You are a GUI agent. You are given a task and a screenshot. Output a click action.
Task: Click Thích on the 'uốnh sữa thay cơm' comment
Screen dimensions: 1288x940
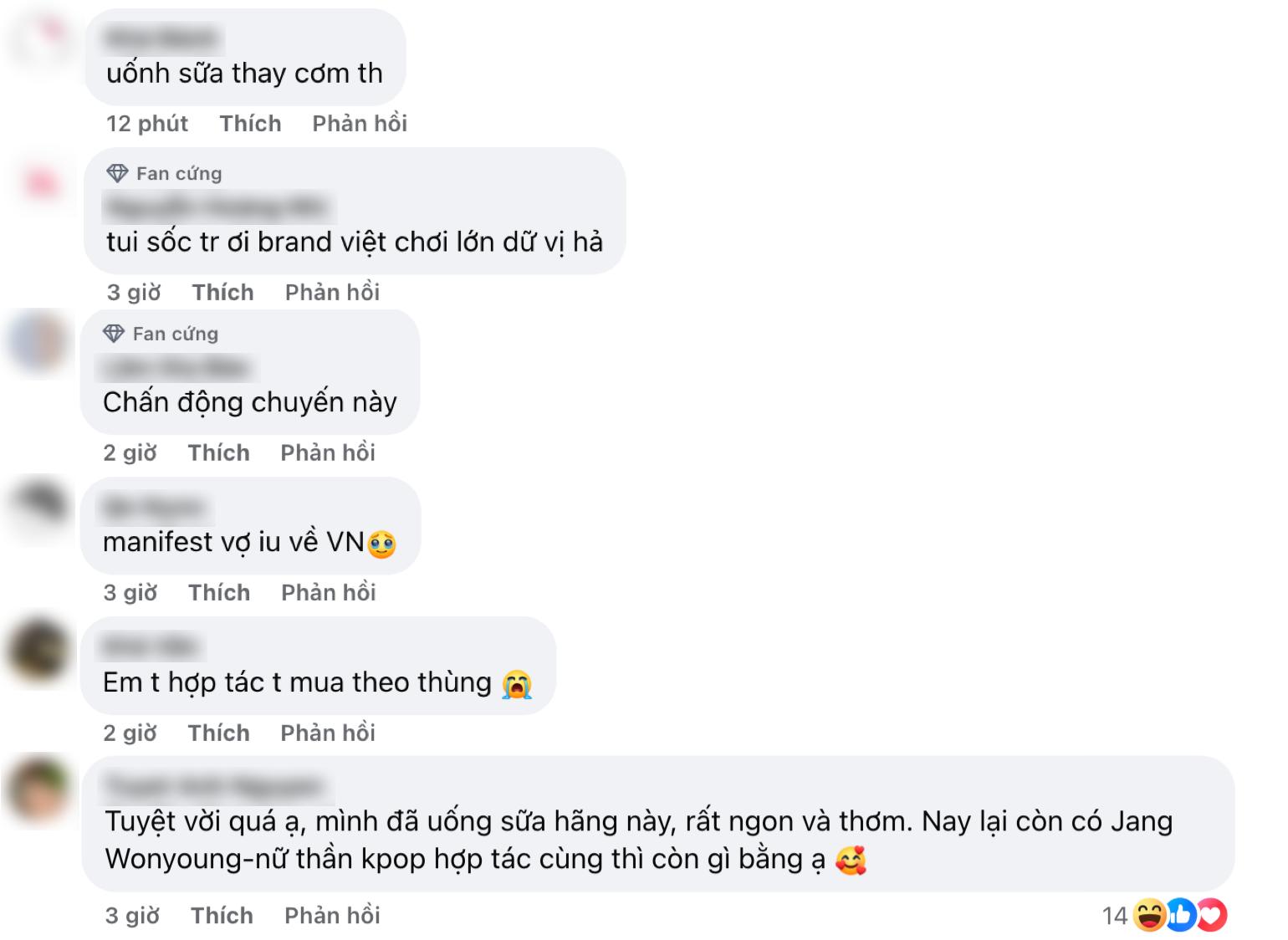[x=250, y=123]
